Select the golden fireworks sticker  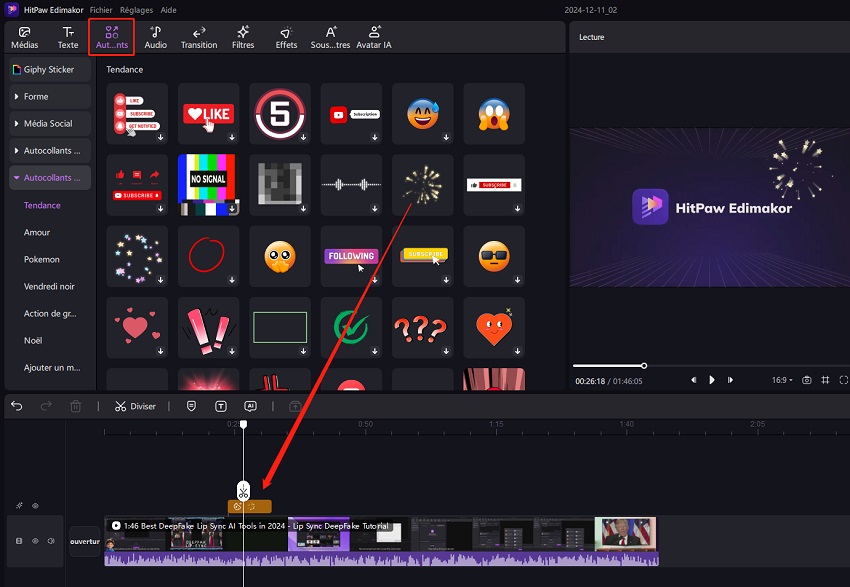(423, 185)
